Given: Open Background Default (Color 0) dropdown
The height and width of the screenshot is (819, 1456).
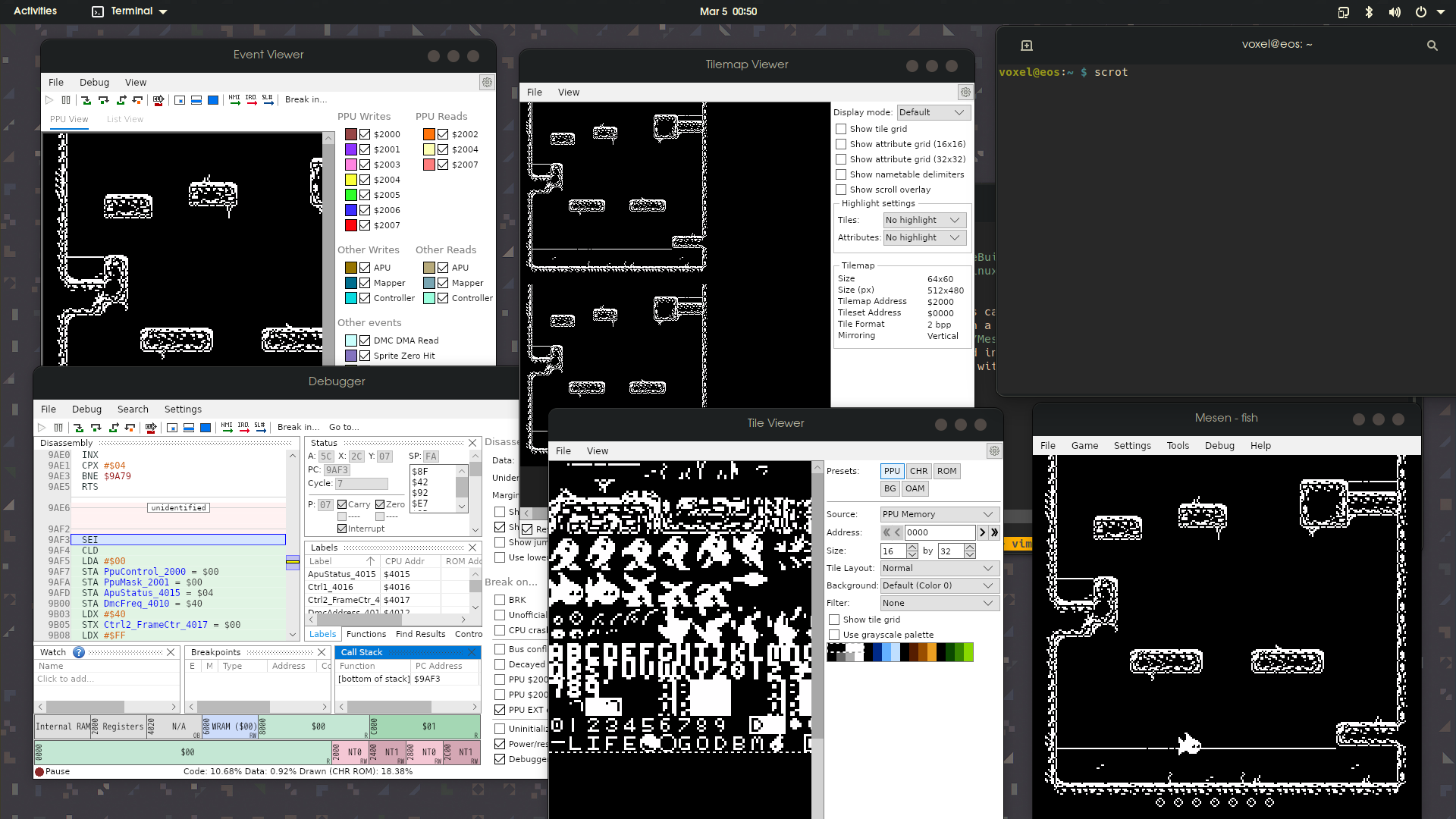Looking at the screenshot, I should 940,585.
